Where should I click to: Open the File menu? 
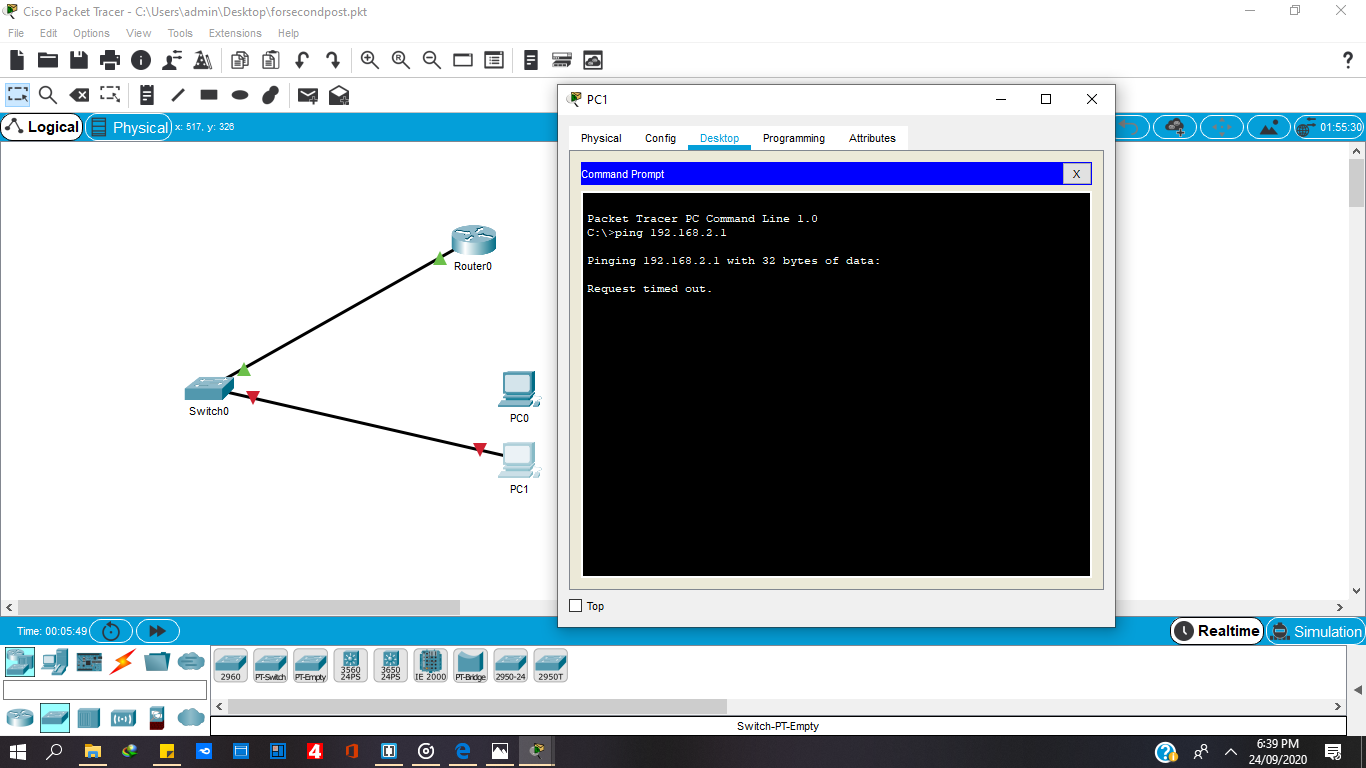pos(16,33)
